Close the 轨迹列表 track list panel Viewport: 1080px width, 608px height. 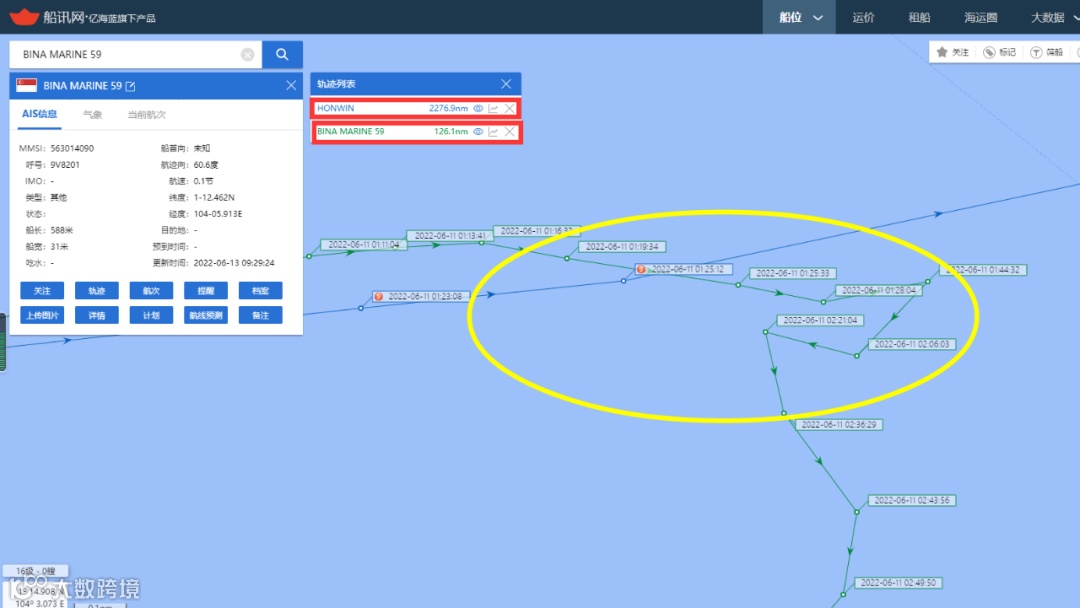pos(506,84)
